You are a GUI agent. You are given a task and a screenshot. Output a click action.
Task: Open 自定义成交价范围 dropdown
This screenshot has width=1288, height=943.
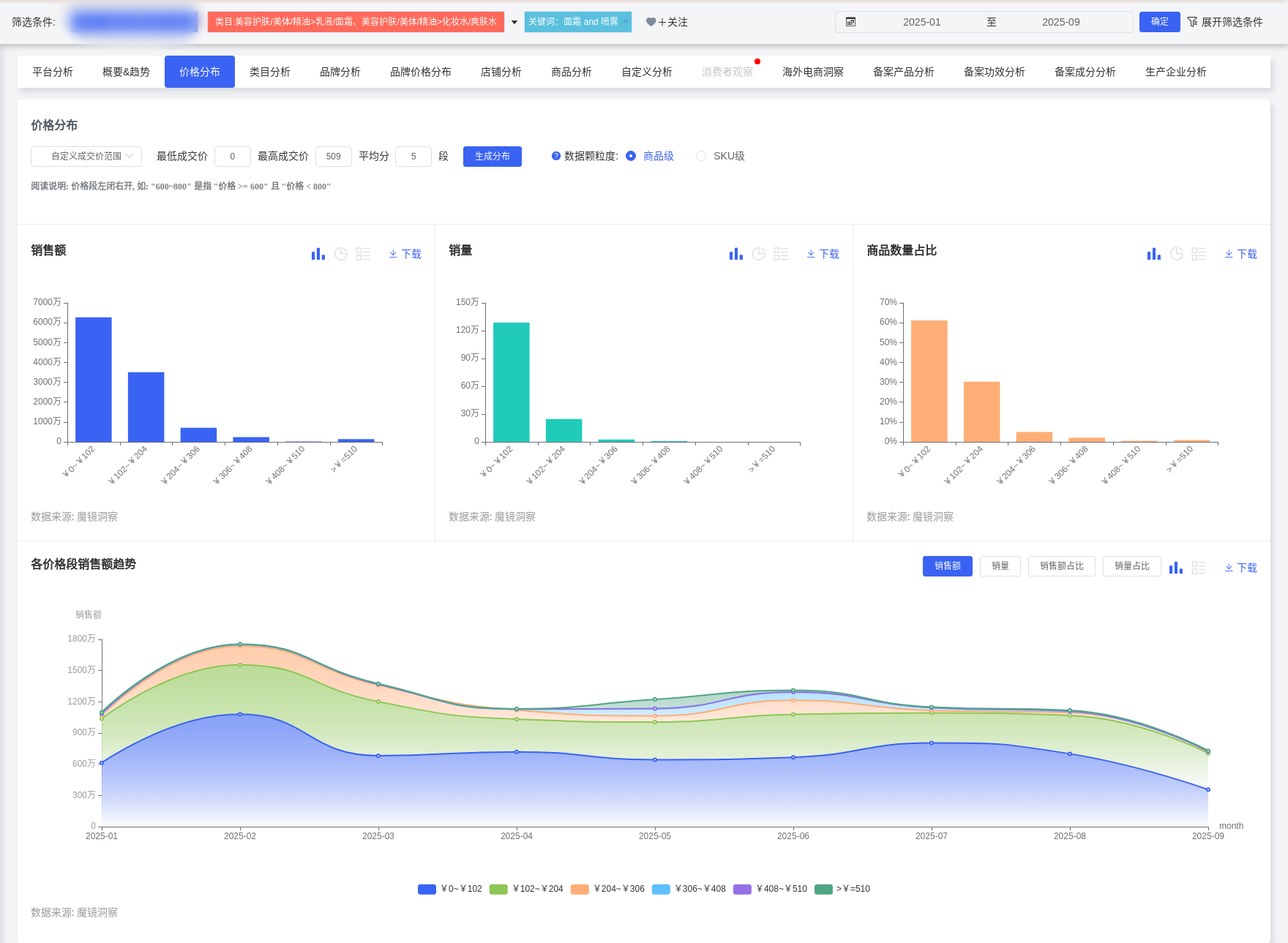(x=86, y=157)
